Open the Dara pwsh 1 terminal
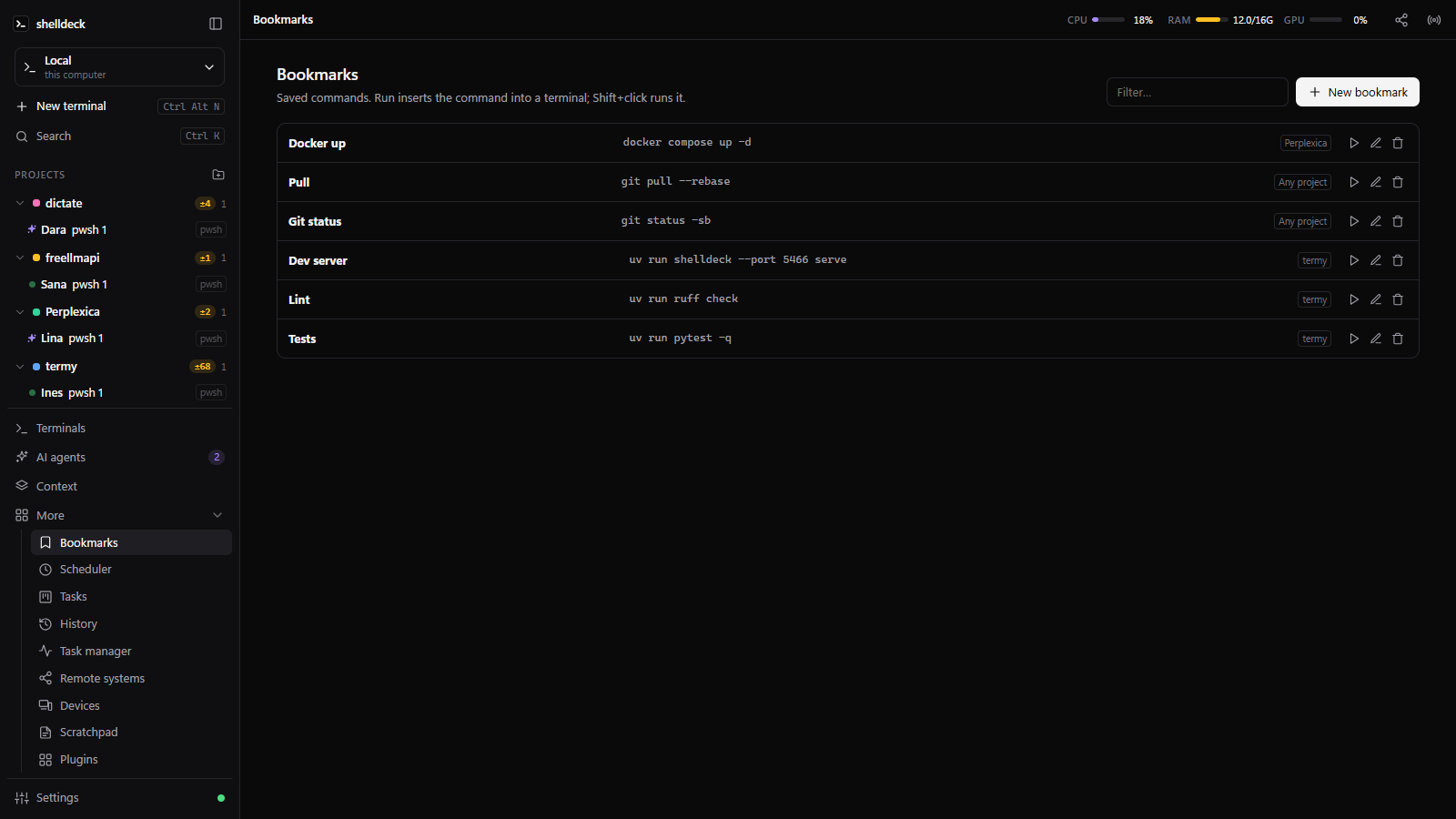Image resolution: width=1456 pixels, height=819 pixels. pyautogui.click(x=126, y=229)
